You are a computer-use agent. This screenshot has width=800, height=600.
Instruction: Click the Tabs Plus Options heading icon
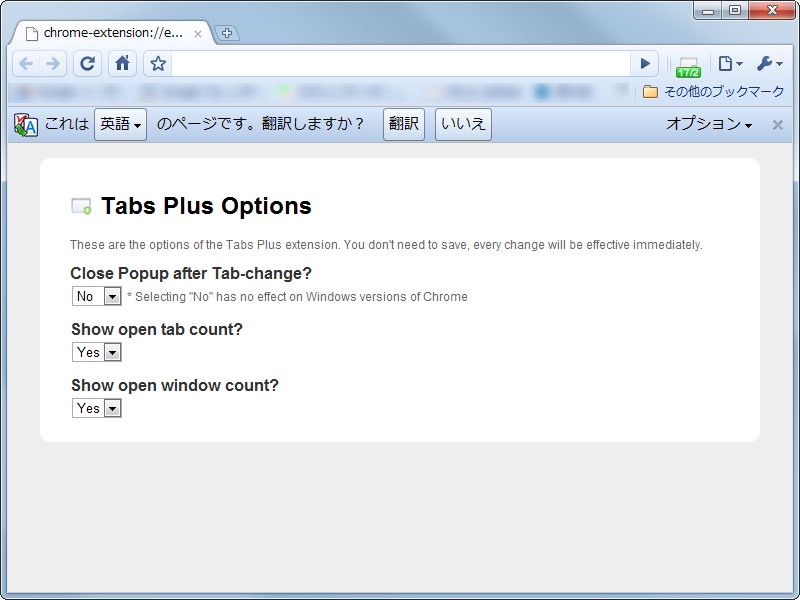pos(81,206)
